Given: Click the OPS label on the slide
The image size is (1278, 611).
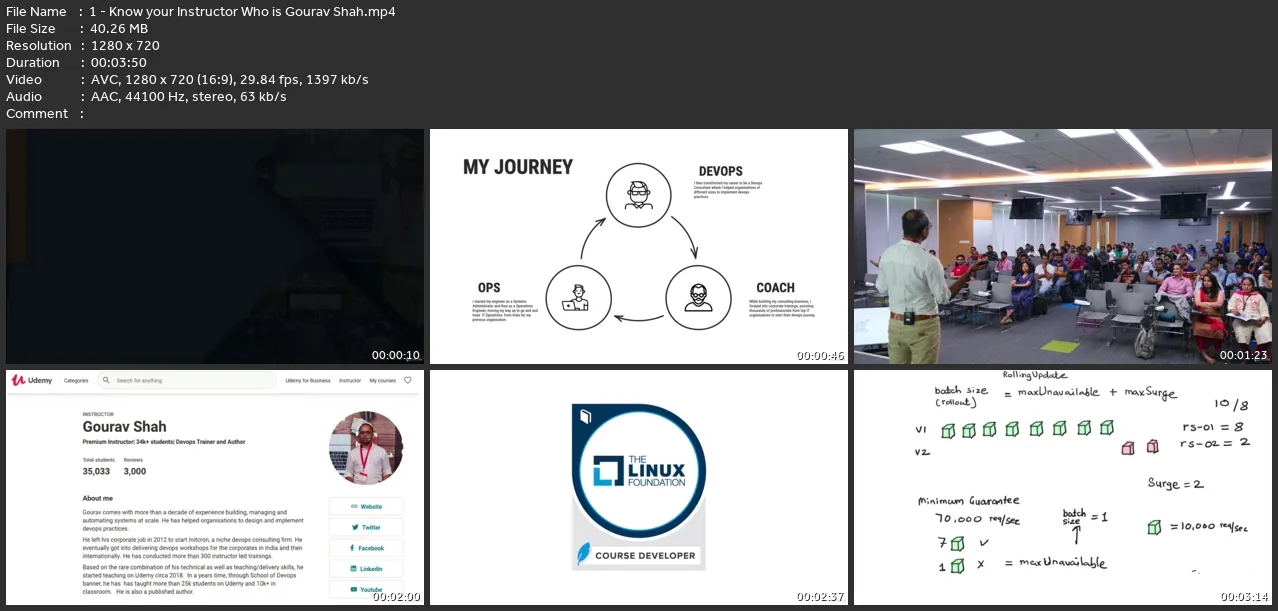Looking at the screenshot, I should point(489,288).
